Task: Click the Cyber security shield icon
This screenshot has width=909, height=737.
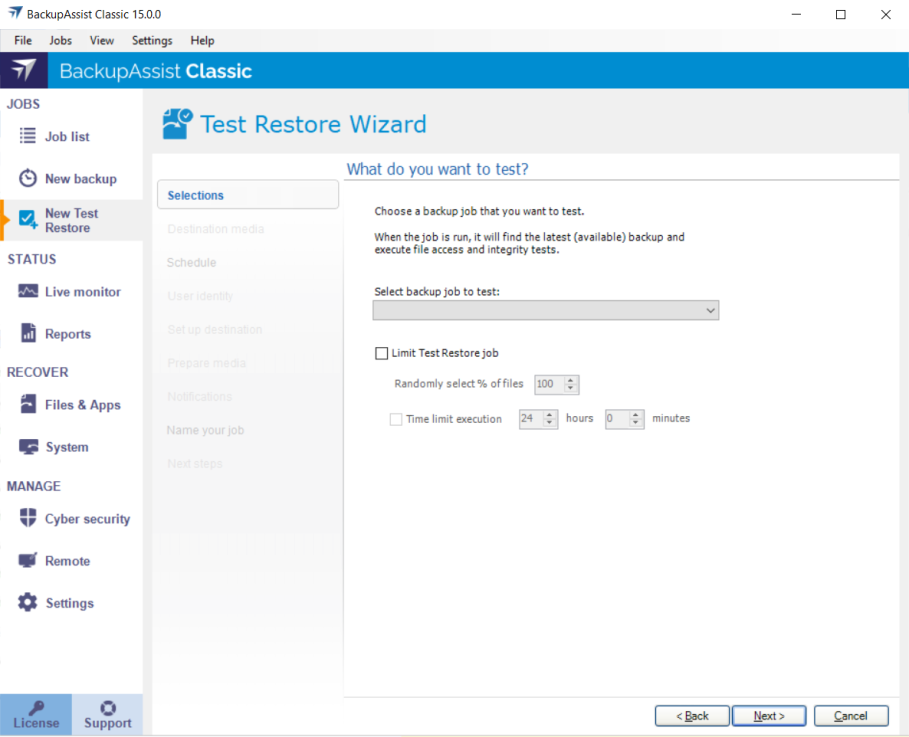Action: coord(28,519)
